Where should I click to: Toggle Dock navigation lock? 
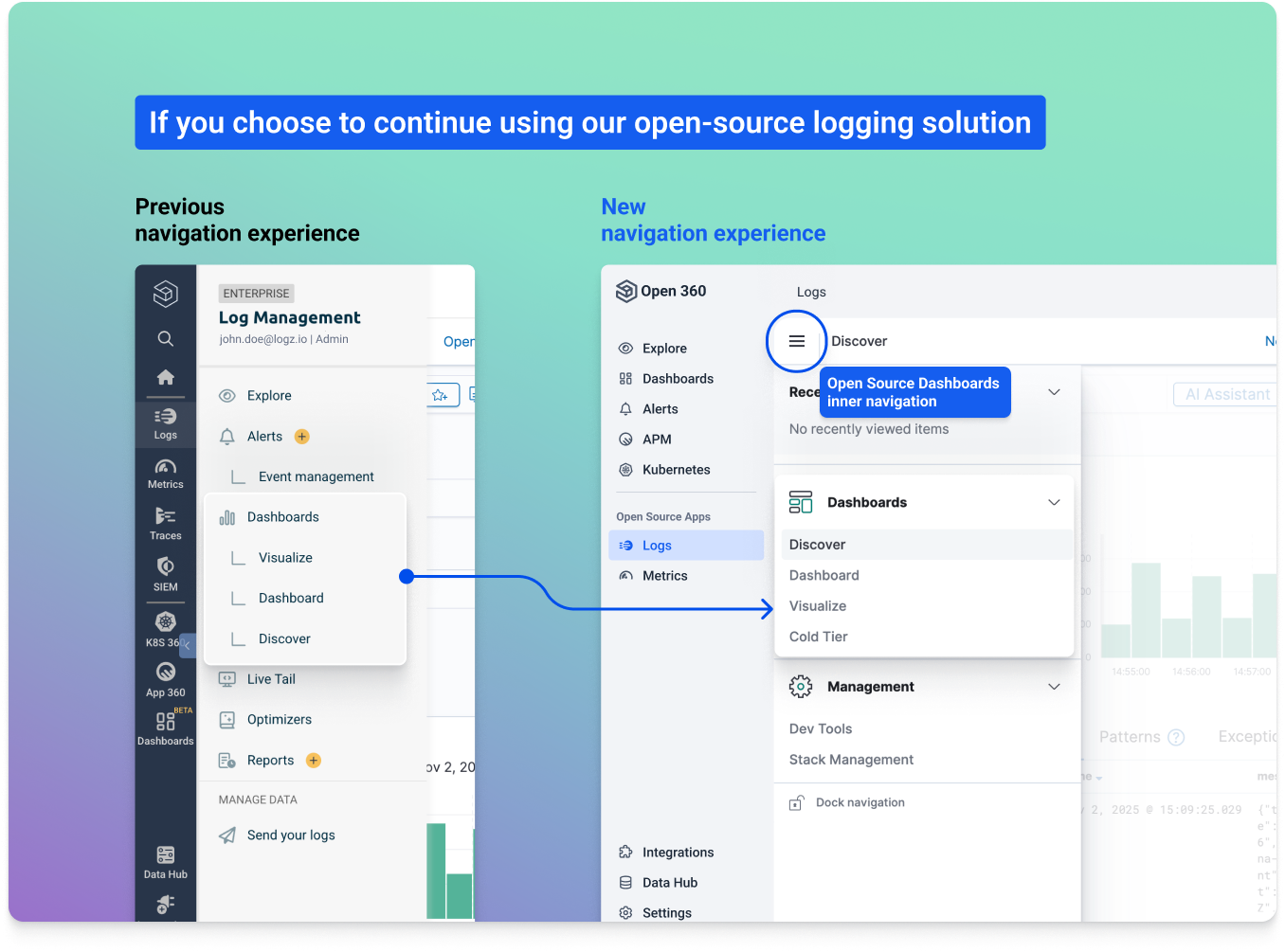tap(797, 803)
